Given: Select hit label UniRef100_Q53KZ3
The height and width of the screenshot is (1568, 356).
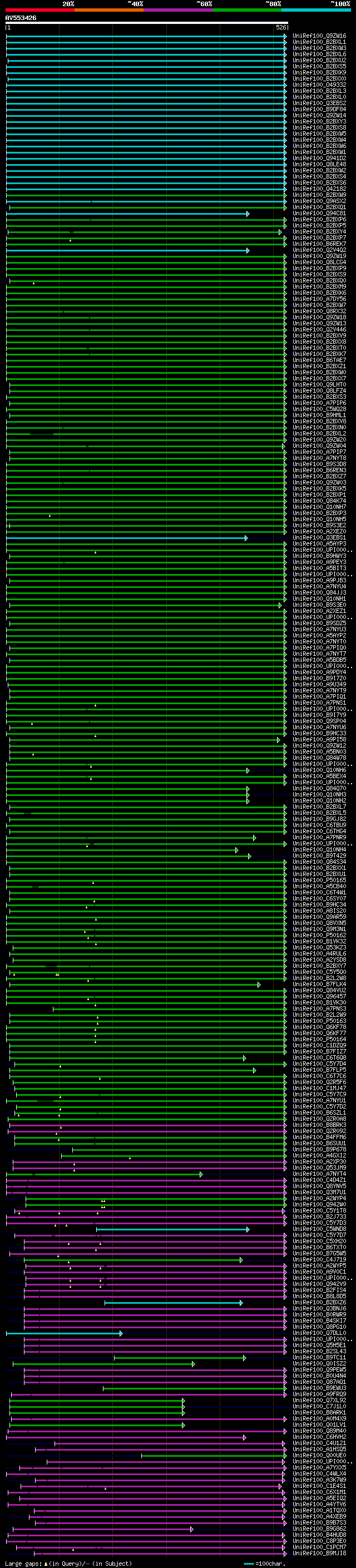Looking at the screenshot, I should (x=319, y=947).
